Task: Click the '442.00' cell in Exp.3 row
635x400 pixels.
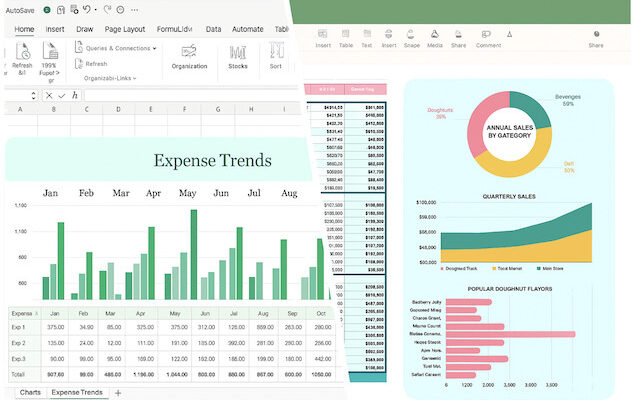Action: click(x=323, y=359)
